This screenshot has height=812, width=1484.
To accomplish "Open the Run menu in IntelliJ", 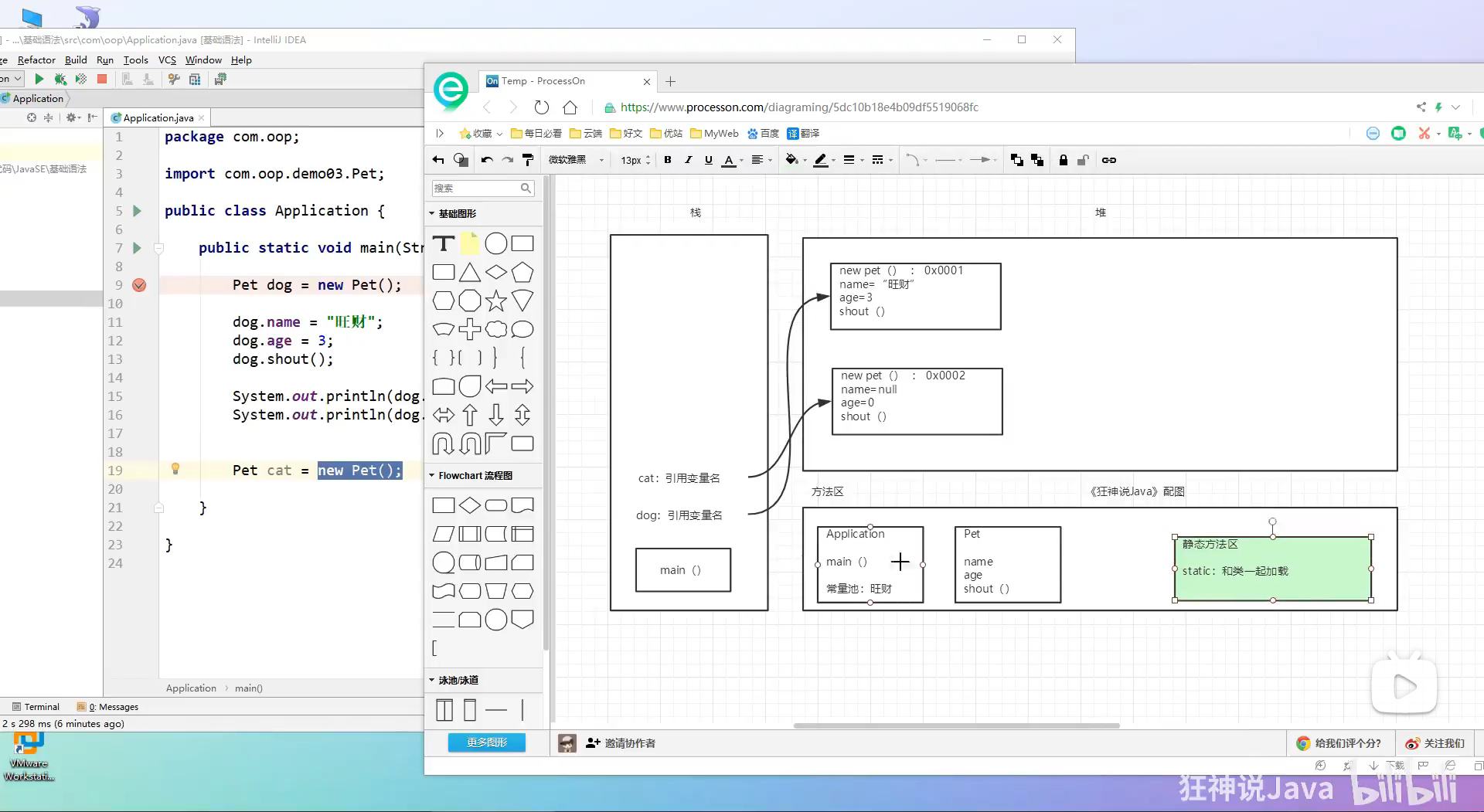I will click(x=105, y=59).
